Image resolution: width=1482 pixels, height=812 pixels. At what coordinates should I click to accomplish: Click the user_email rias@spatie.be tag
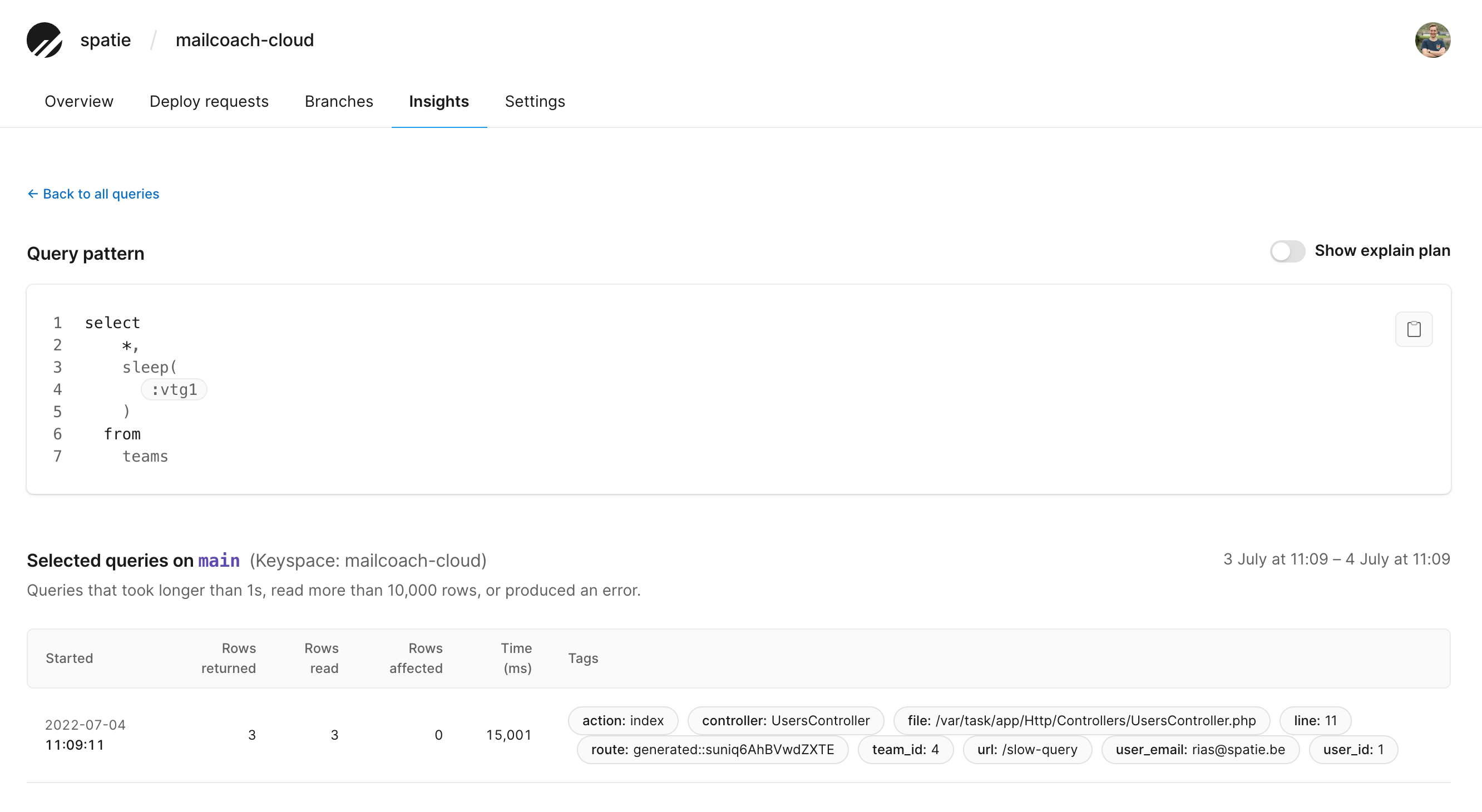tap(1201, 750)
